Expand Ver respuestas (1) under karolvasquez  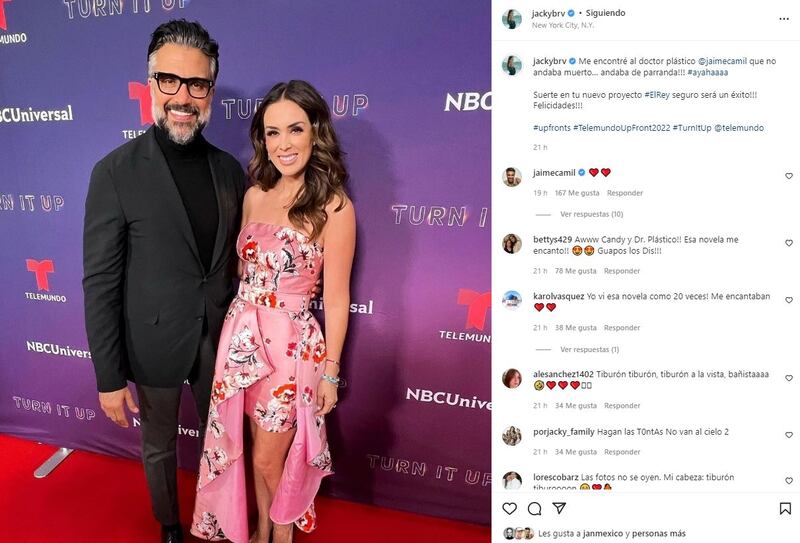pos(589,350)
